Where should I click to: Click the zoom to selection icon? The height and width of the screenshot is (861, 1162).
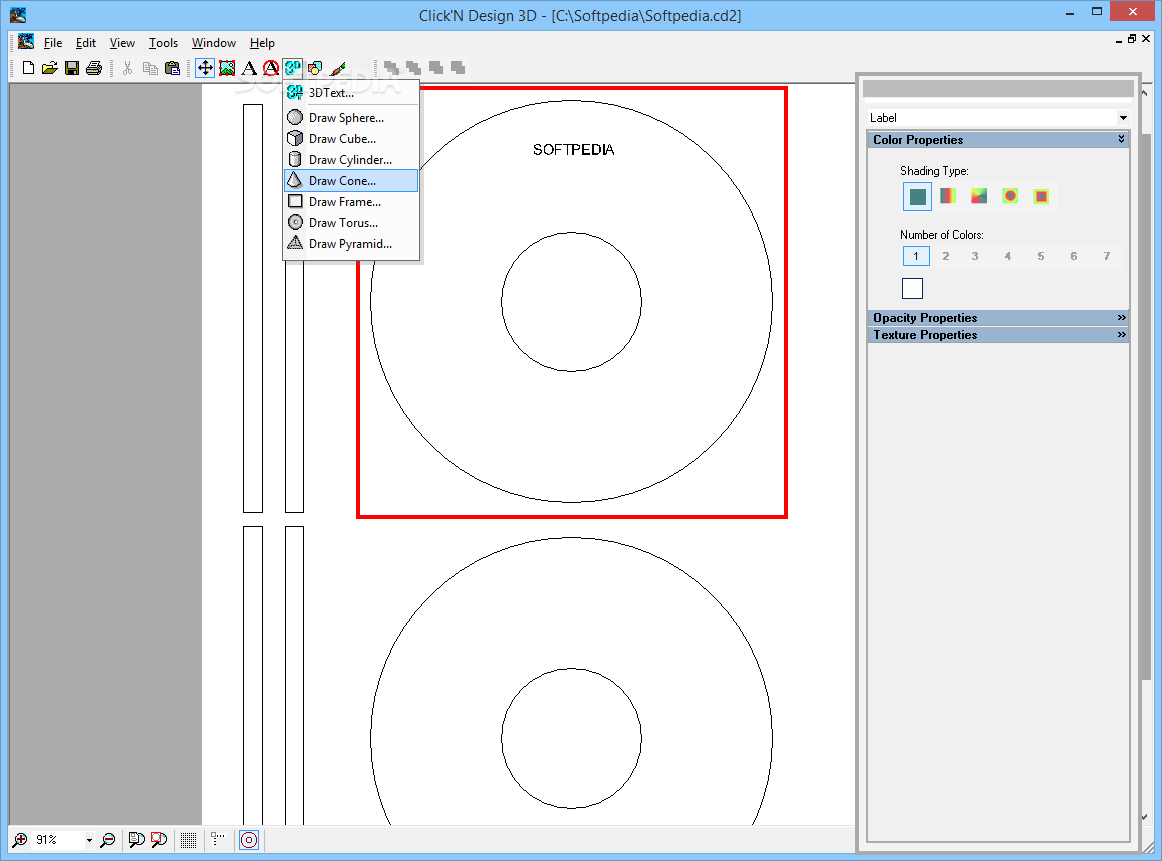point(159,840)
